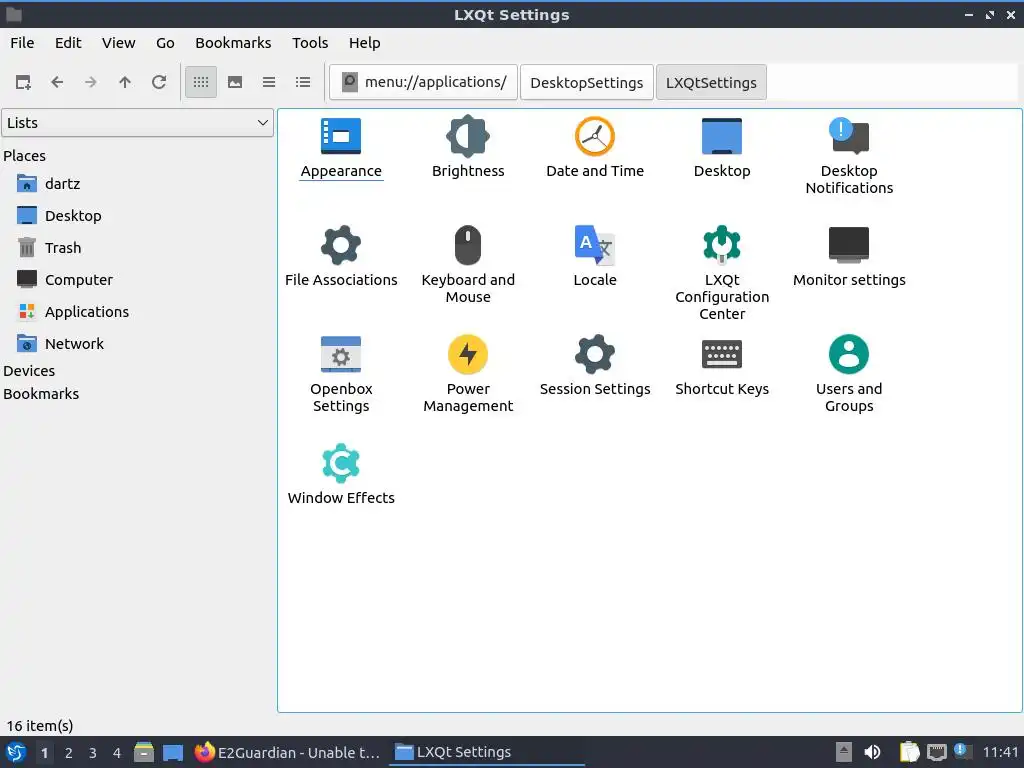Open Window Effects settings
1024x768 pixels.
click(340, 463)
